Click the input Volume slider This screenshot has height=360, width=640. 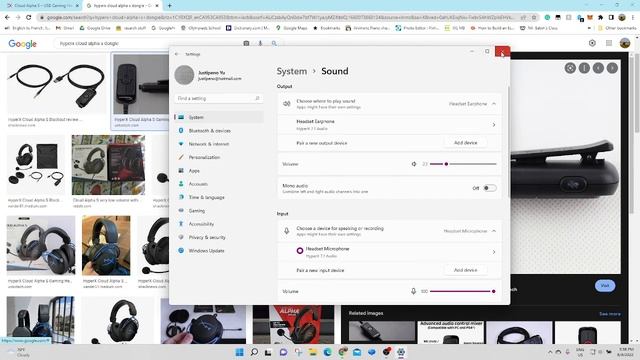pos(463,291)
